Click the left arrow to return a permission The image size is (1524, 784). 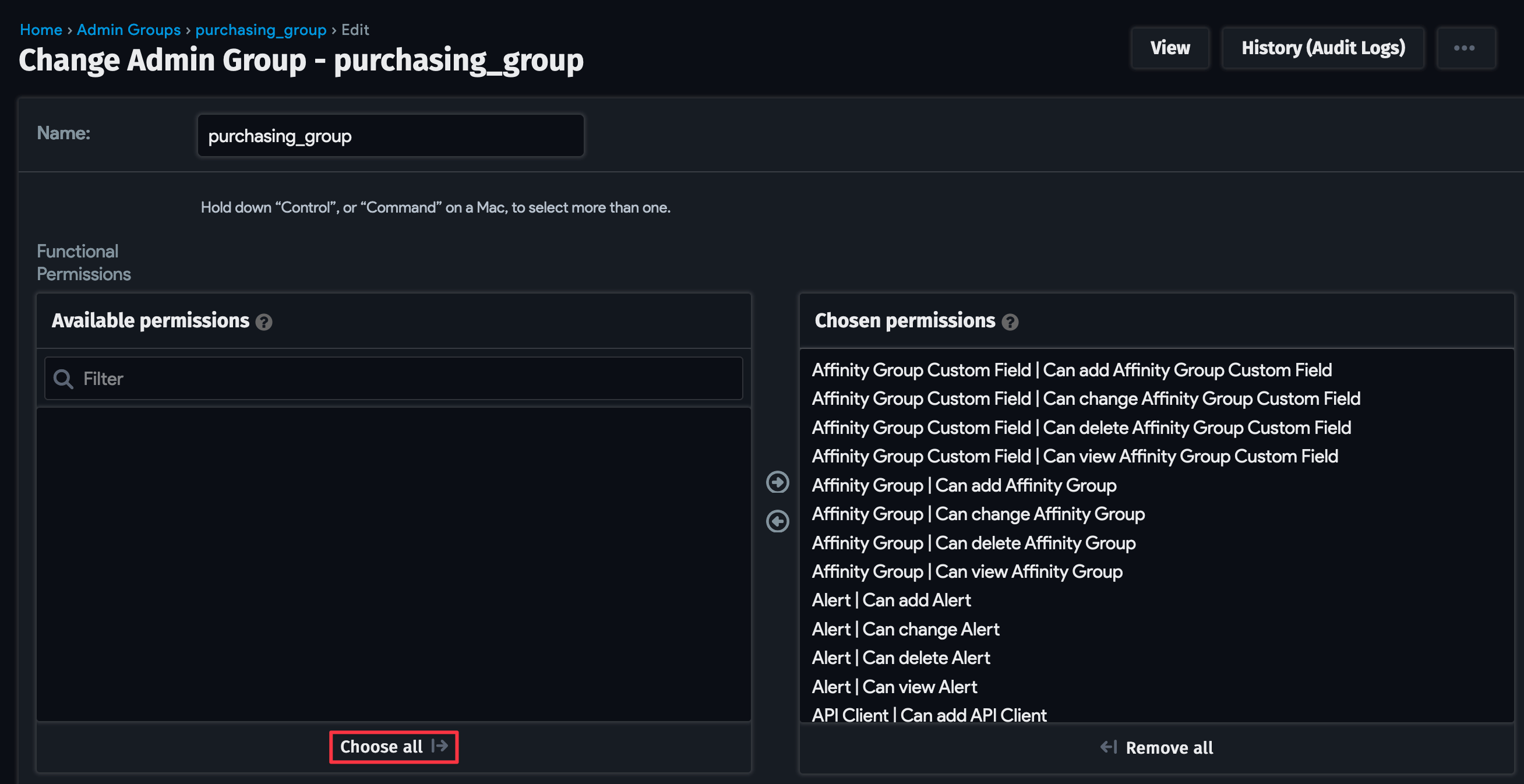coord(777,522)
